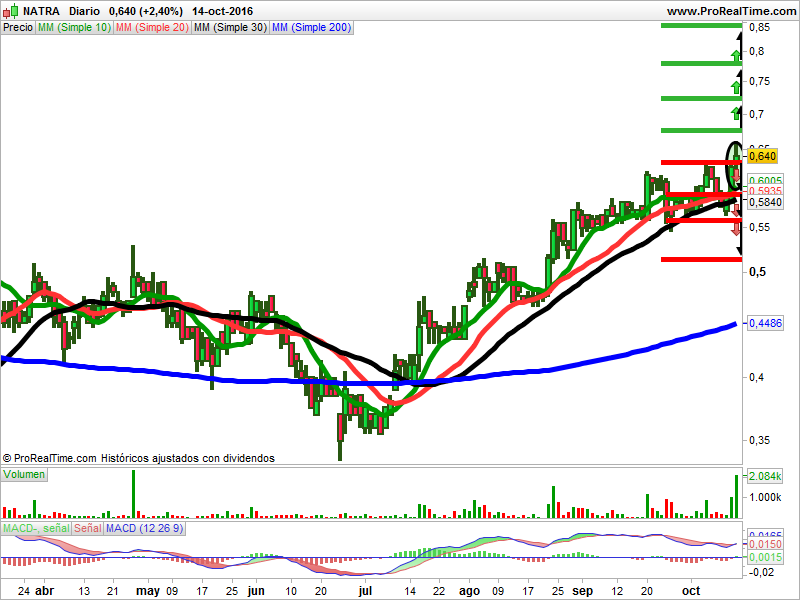
Task: Click the ProRealTime.com copyright notice text
Action: pos(138,458)
